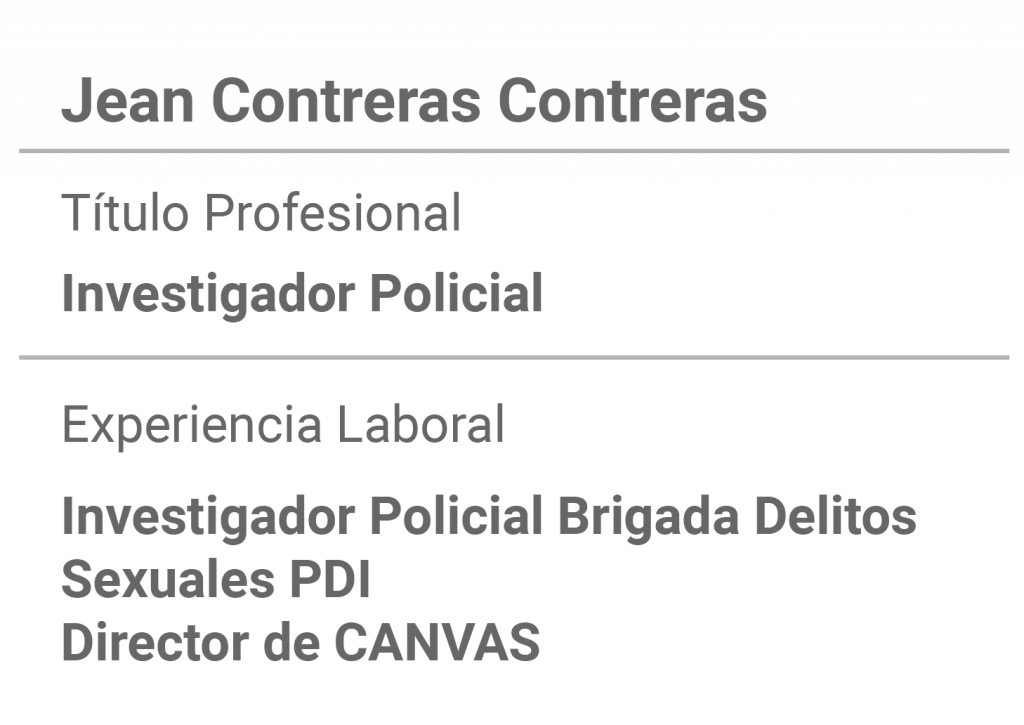Viewport: 1024px width, 725px height.
Task: Click the word Laboral
Action: (421, 424)
